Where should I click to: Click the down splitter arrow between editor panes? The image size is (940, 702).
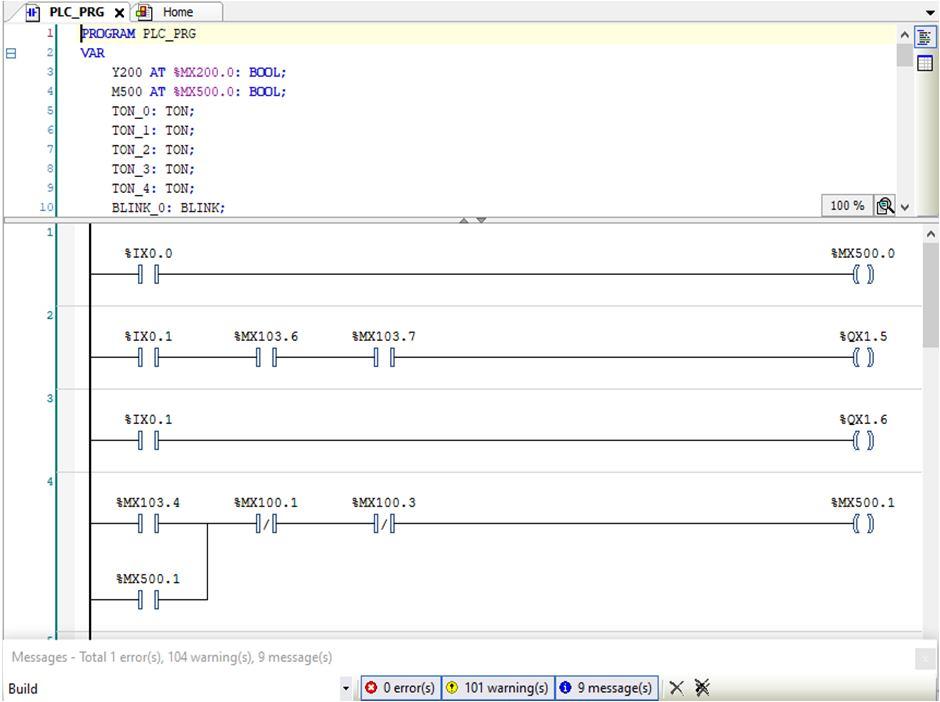coord(481,221)
